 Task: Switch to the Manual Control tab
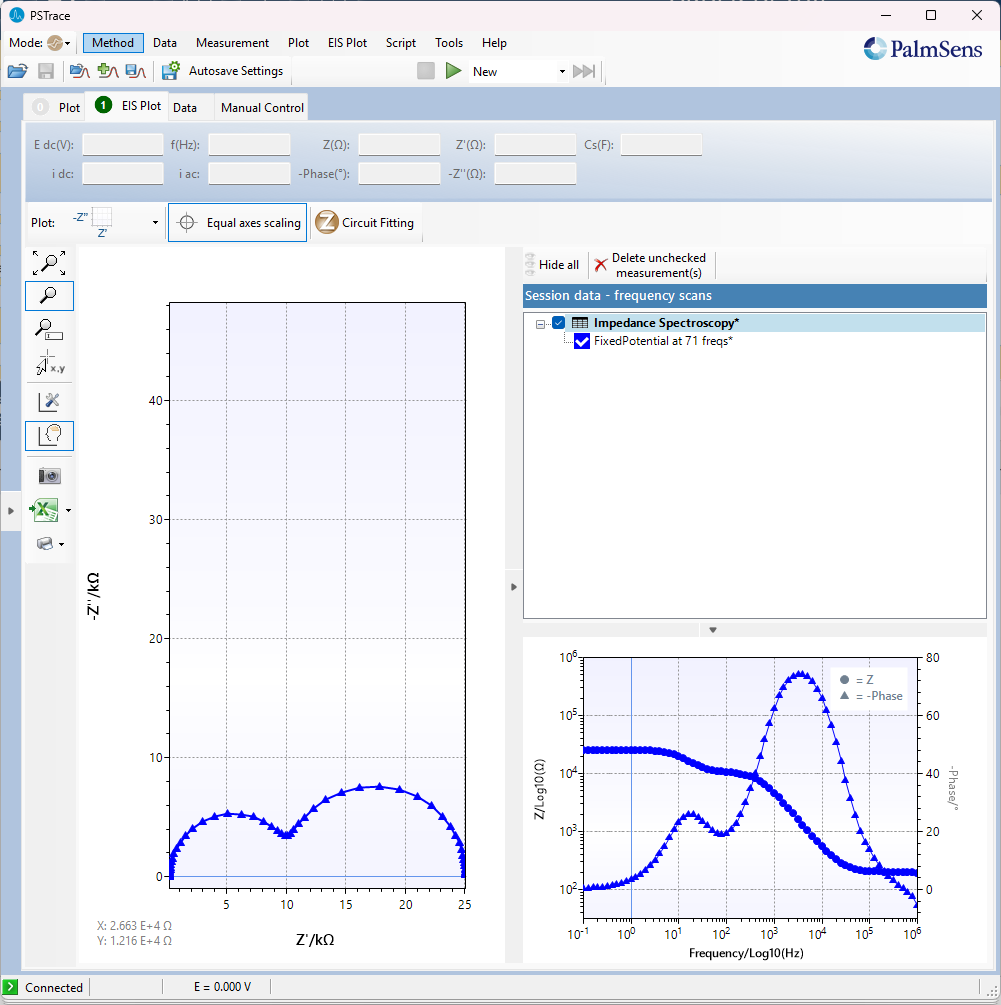pos(262,108)
